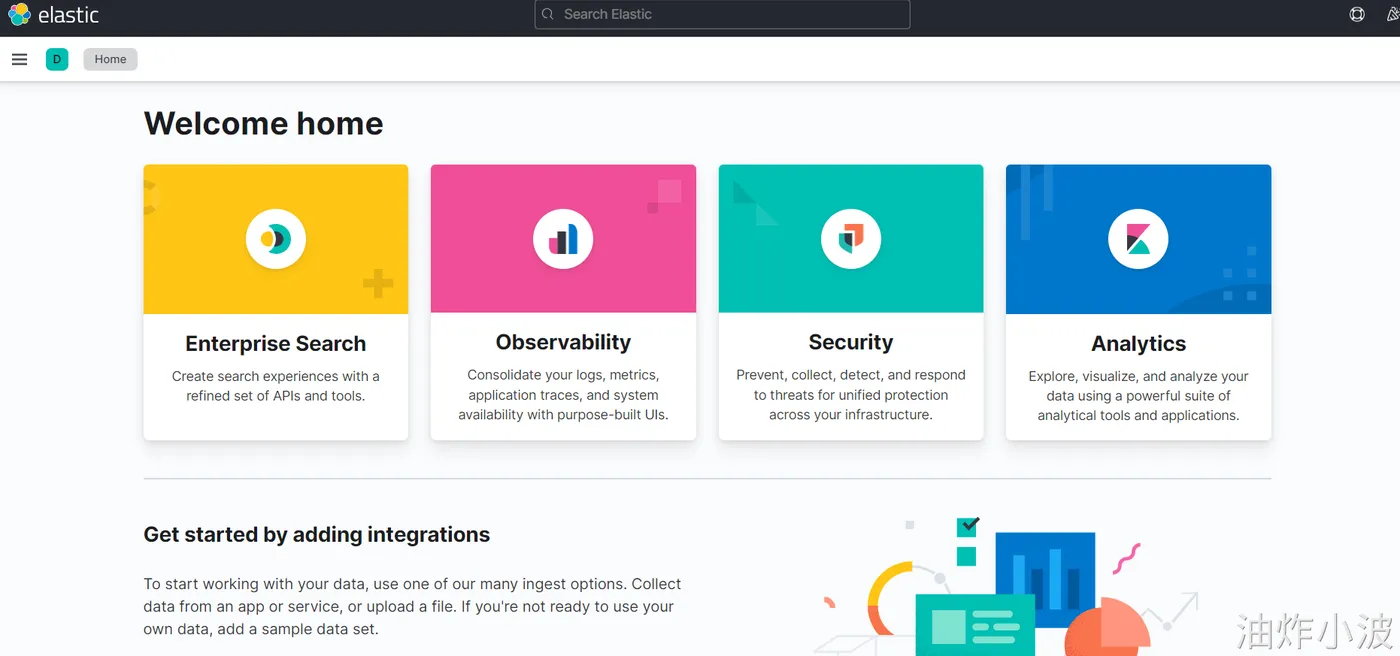Click the Analytics description text

click(1138, 396)
